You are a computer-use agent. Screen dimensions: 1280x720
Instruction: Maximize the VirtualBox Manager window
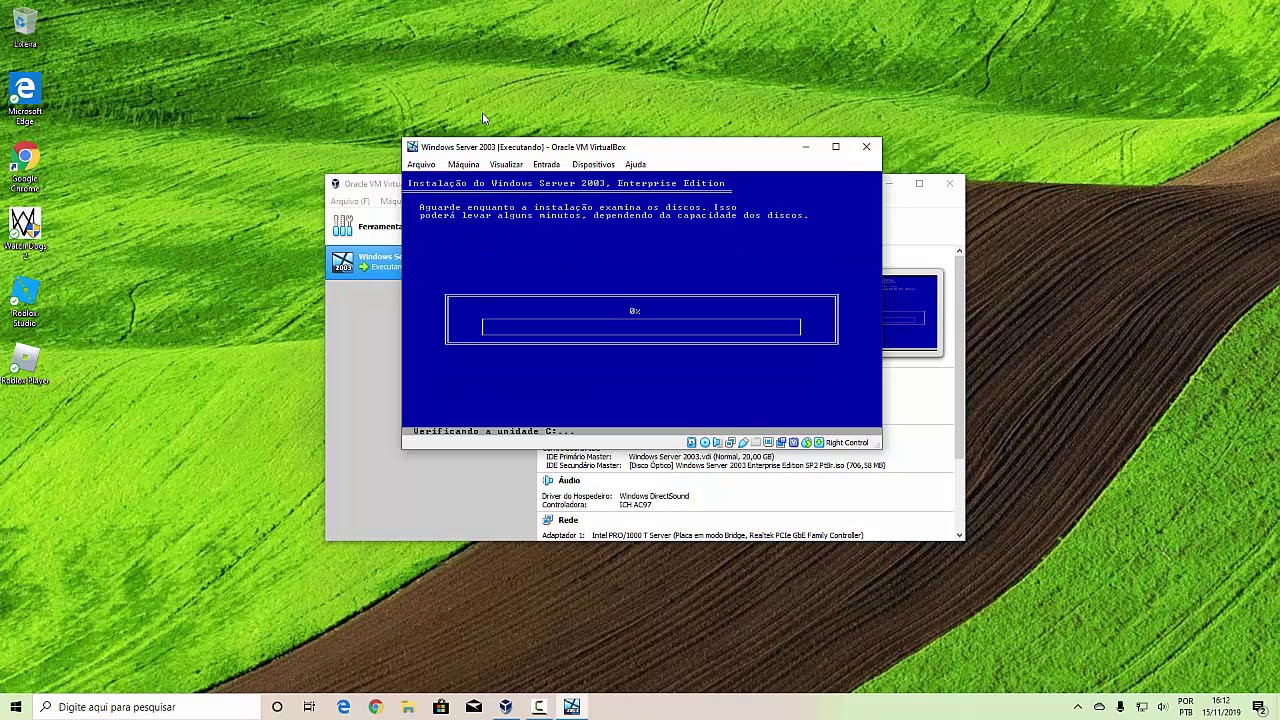click(x=919, y=183)
